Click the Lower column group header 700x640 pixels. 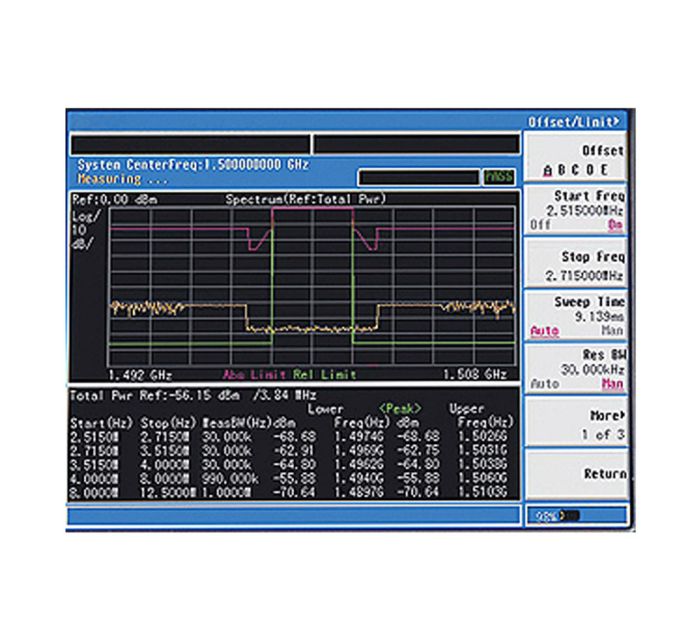pos(325,409)
